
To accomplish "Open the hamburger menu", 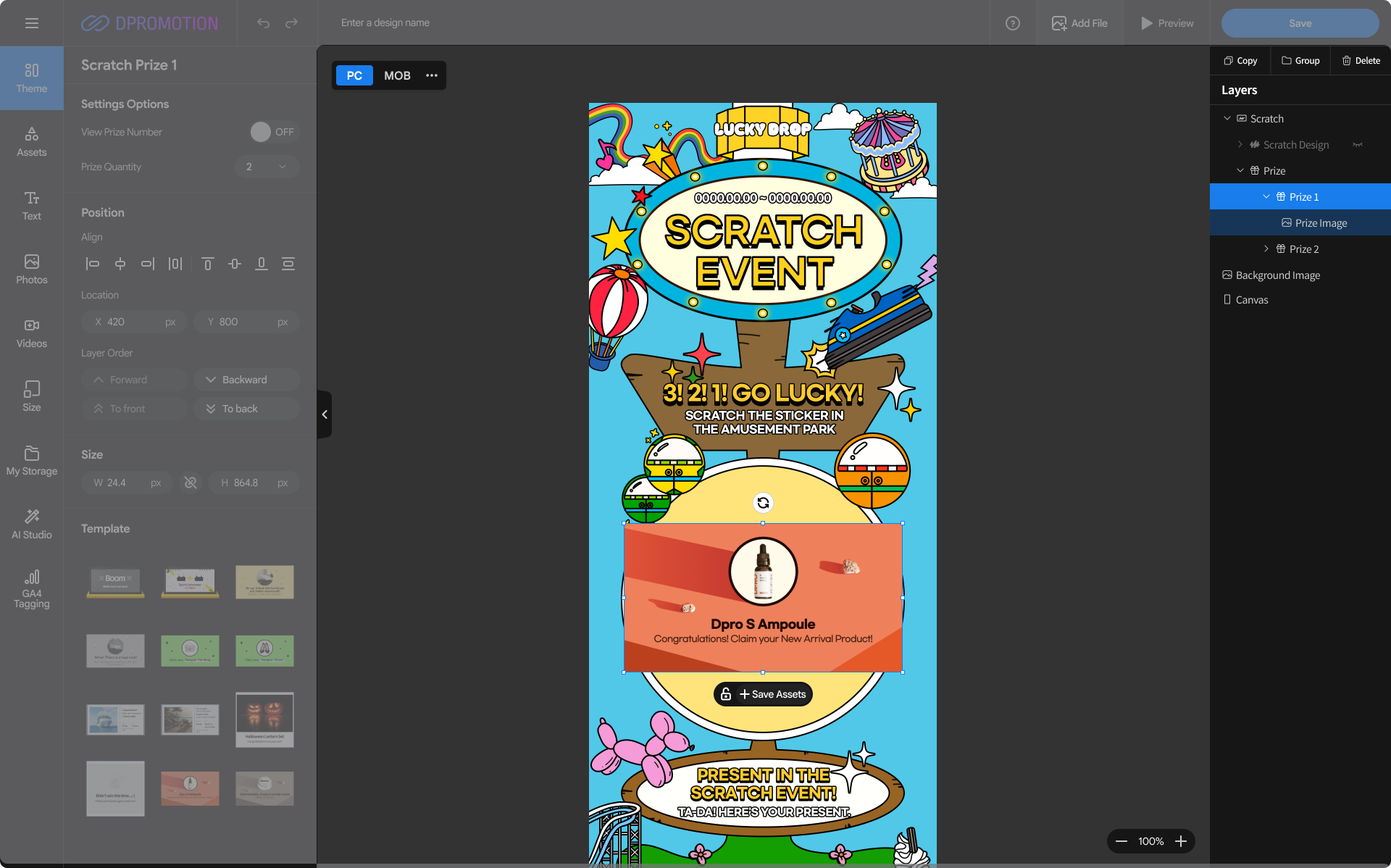I will pyautogui.click(x=31, y=23).
